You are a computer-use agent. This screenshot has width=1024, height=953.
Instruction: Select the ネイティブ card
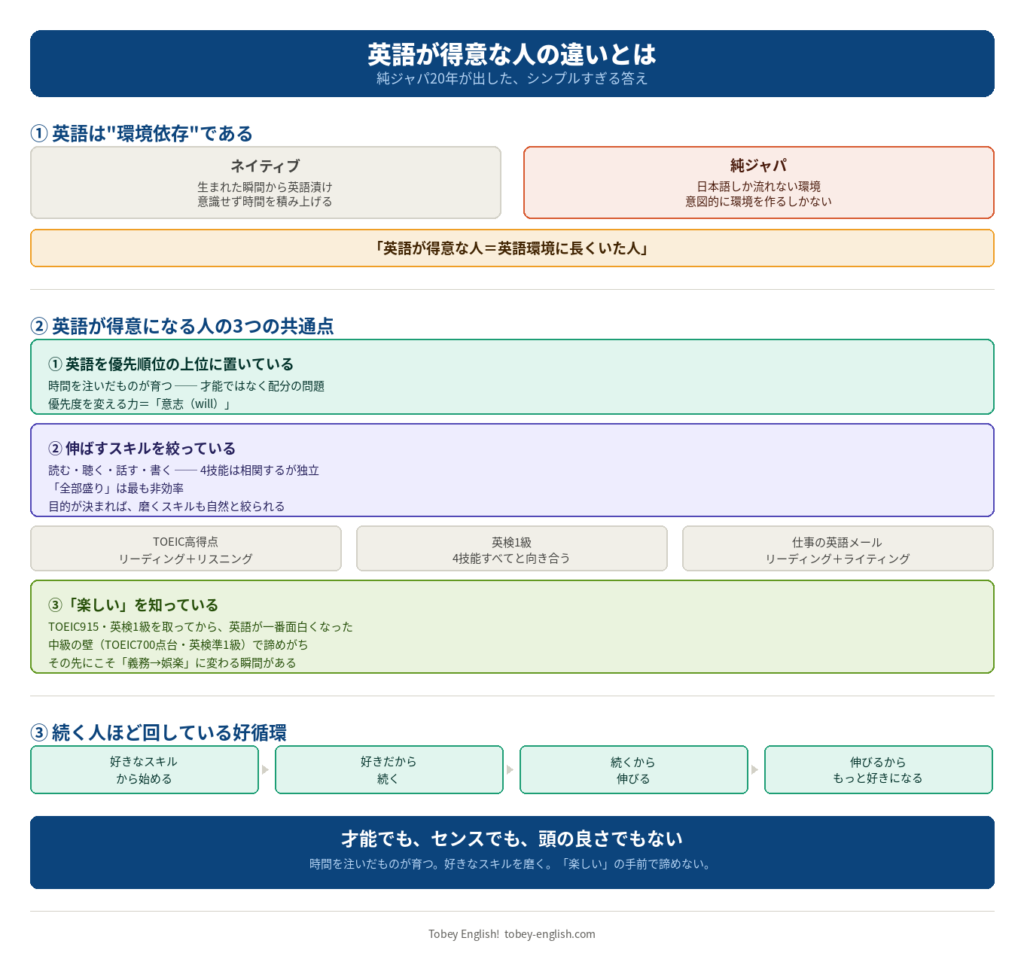[x=265, y=182]
